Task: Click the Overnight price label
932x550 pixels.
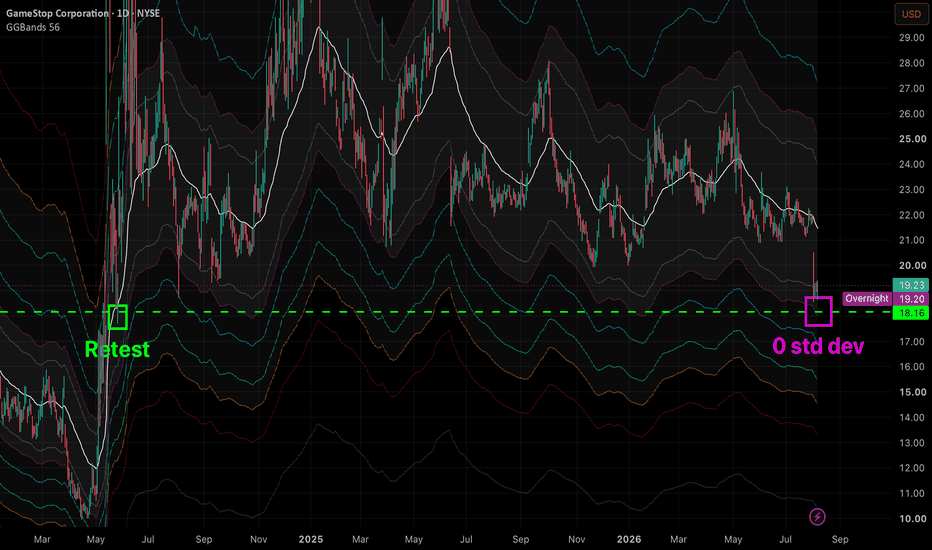Action: coord(867,298)
